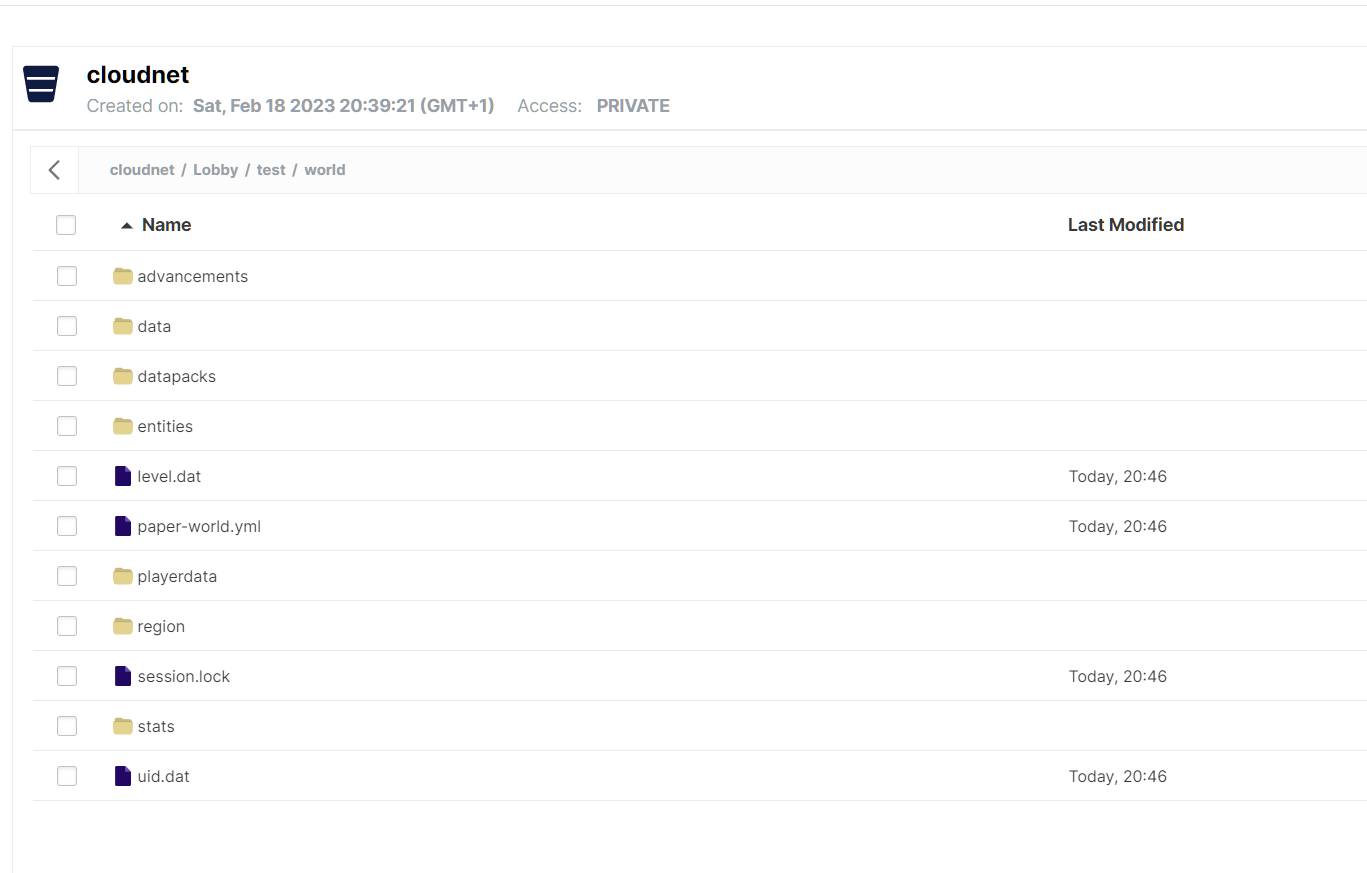The width and height of the screenshot is (1367, 873).
Task: Click the cloudnet bucket icon
Action: click(x=41, y=84)
